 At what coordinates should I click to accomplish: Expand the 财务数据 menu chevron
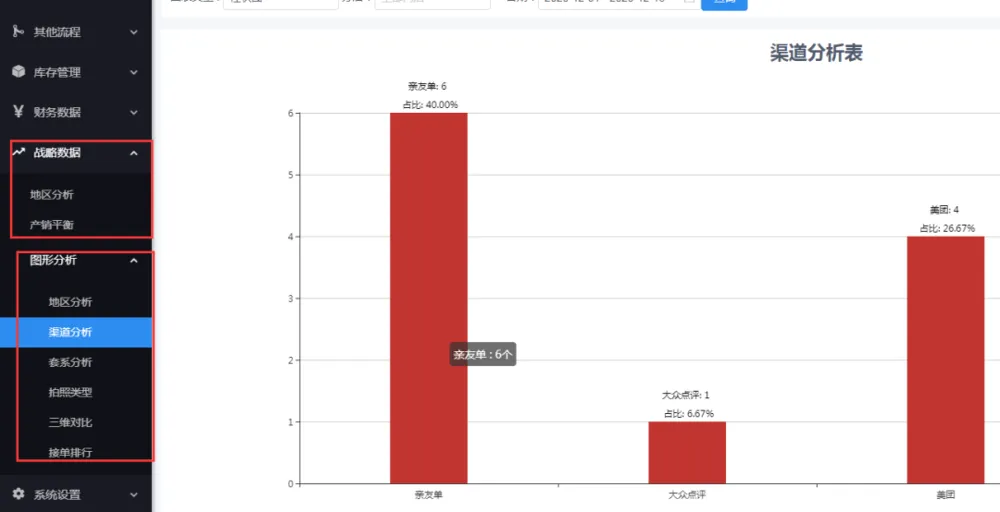click(134, 112)
